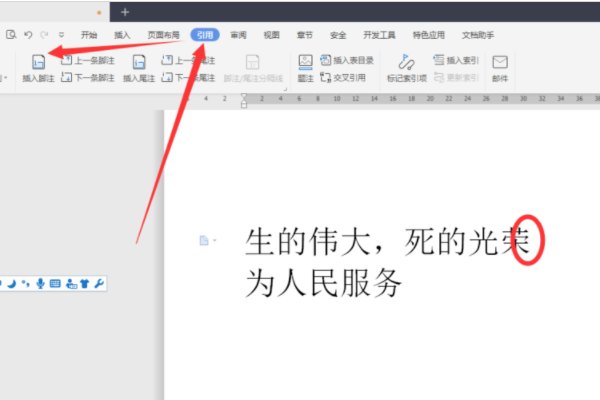Image resolution: width=600 pixels, height=400 pixels.
Task: Click the redo arrow icon
Action: pyautogui.click(x=44, y=35)
